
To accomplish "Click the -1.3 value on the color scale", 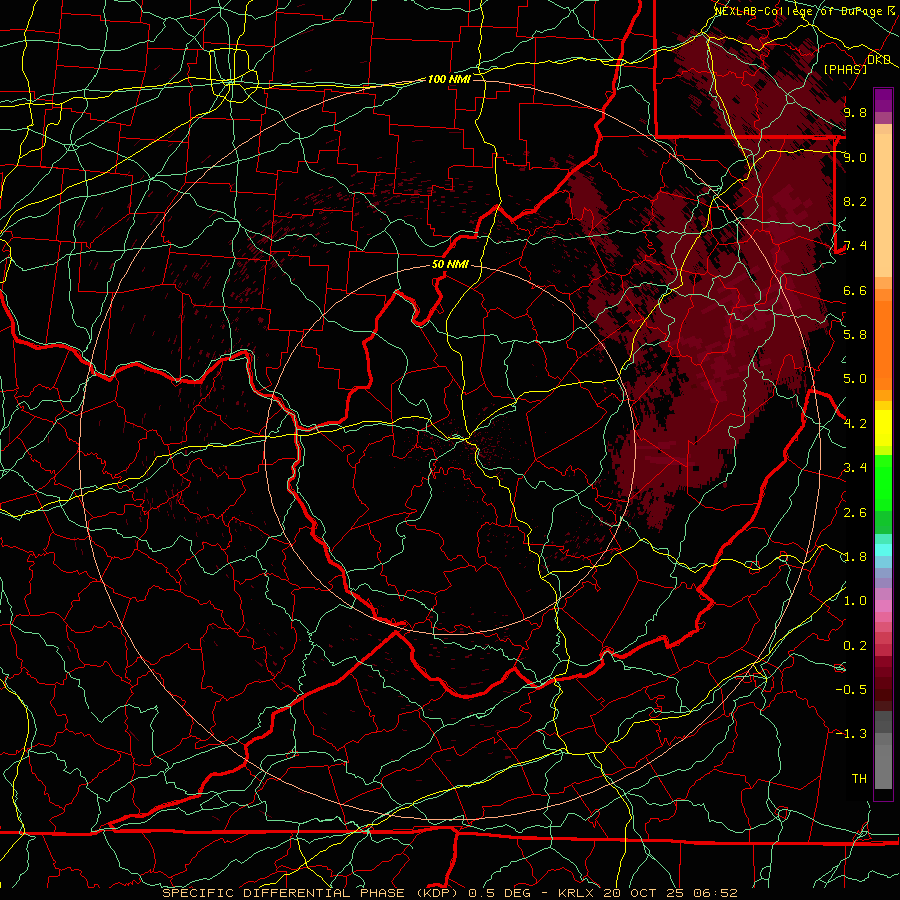I will point(851,734).
